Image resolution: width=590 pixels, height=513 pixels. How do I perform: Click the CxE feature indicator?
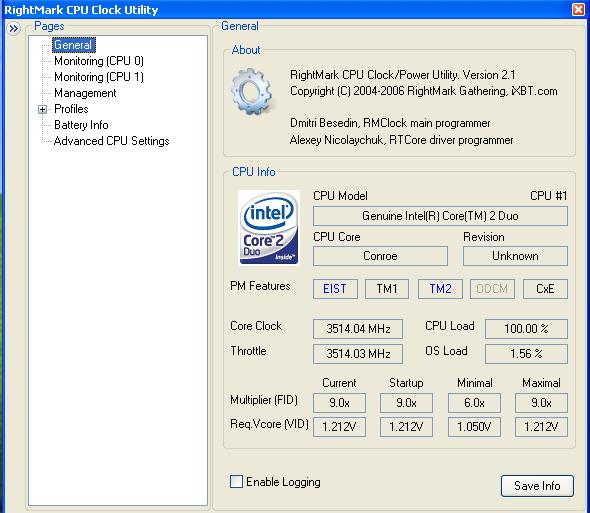tap(545, 289)
